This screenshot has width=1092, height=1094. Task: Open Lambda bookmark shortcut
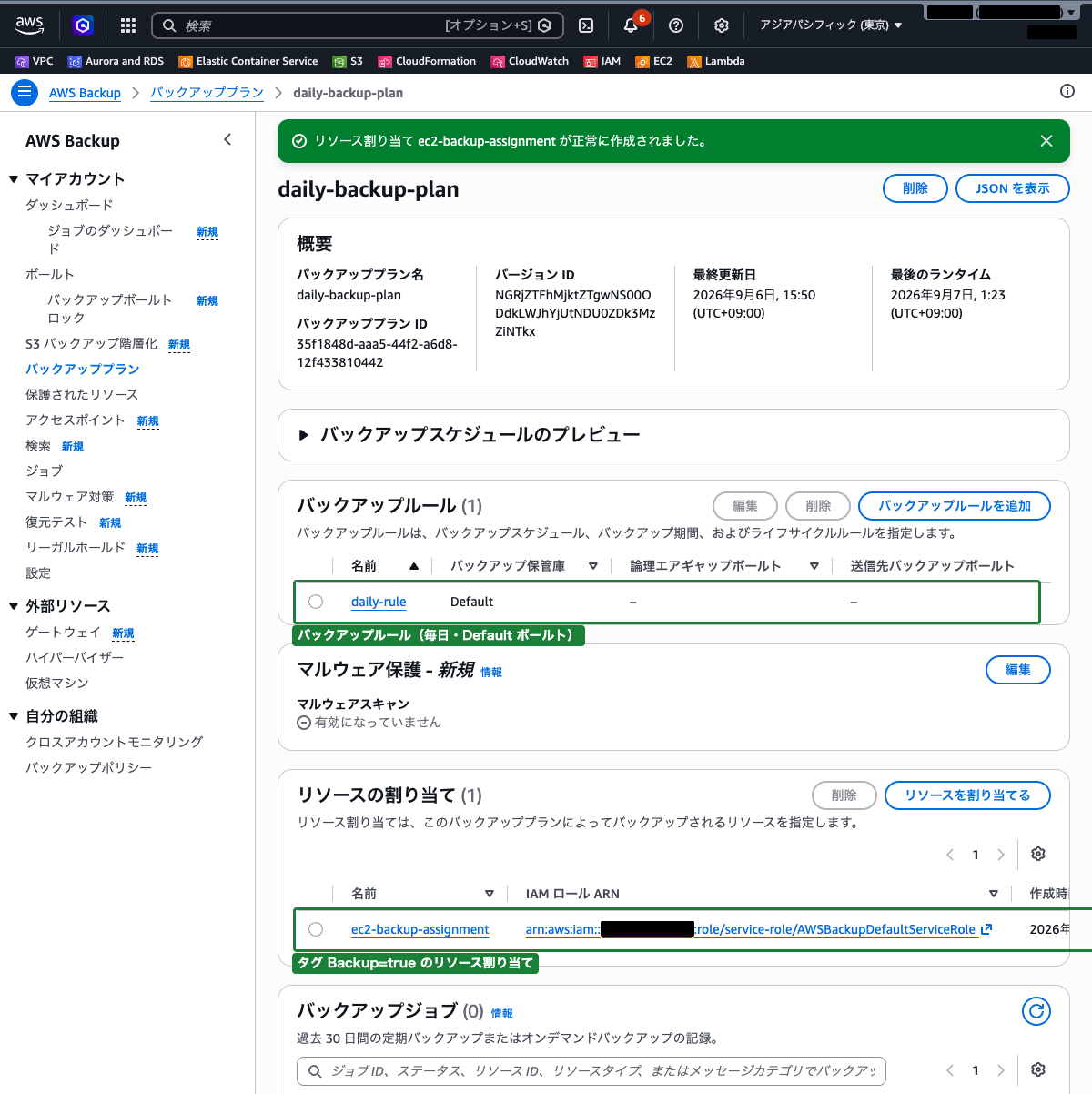(716, 61)
